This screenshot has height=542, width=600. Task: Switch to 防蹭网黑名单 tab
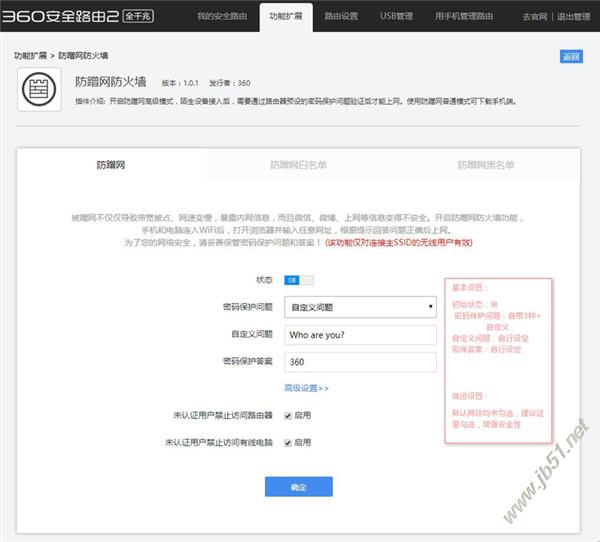(486, 165)
